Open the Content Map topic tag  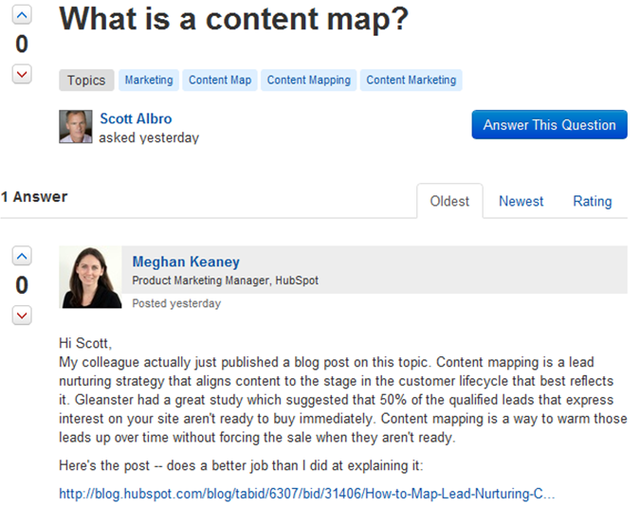[220, 80]
